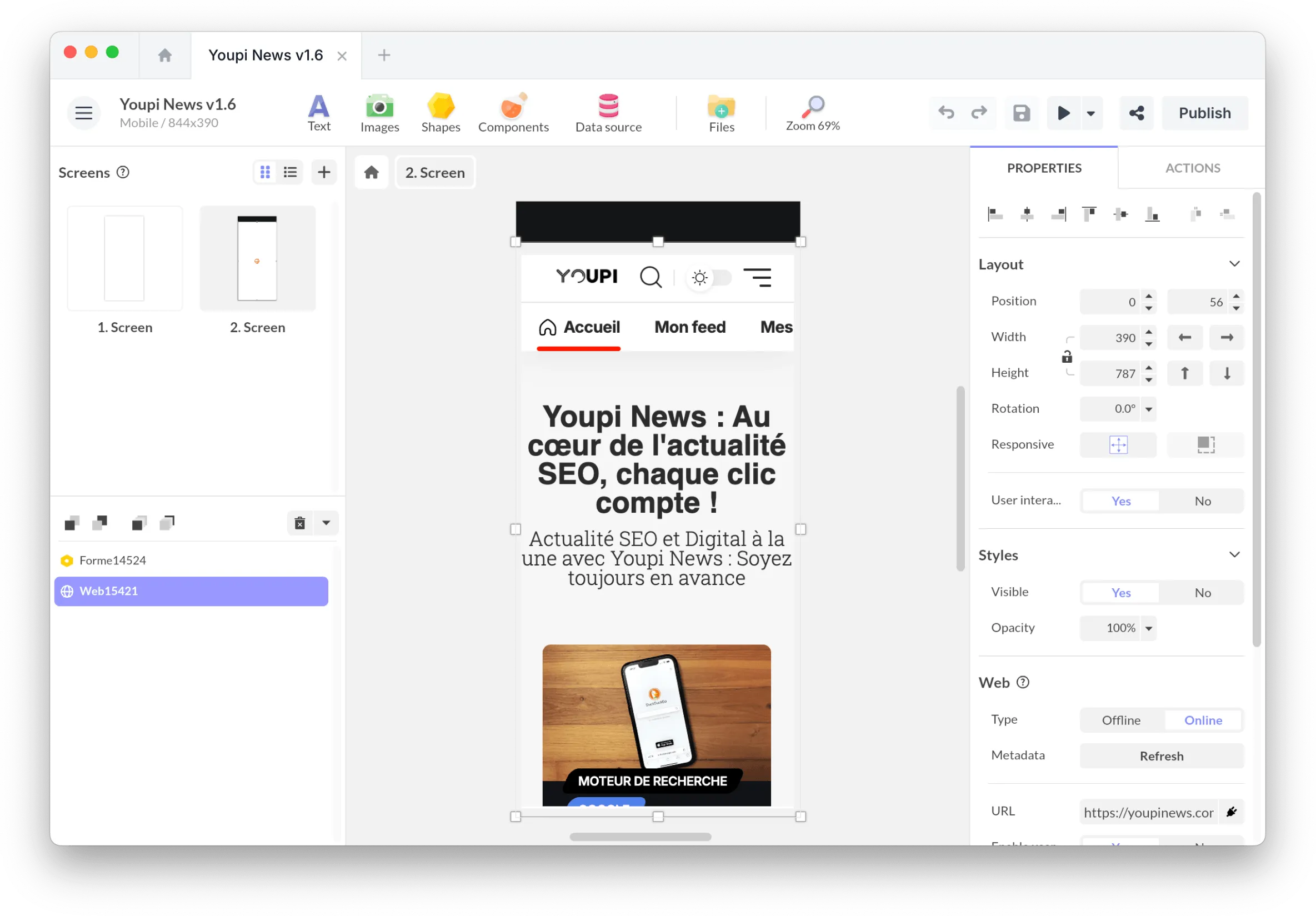Viewport: 1316px width, 916px height.
Task: Open the Shapes library
Action: pyautogui.click(x=440, y=113)
